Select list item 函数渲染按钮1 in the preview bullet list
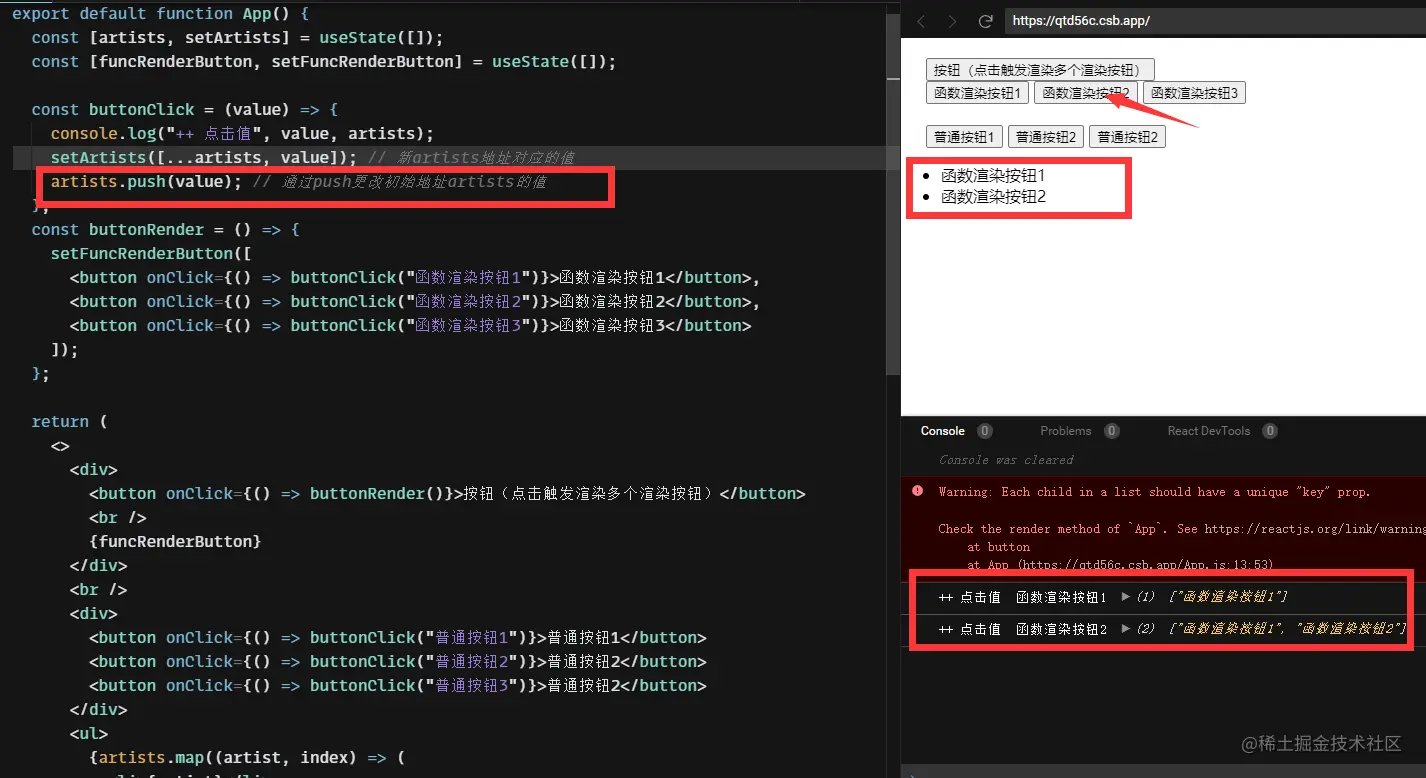The image size is (1426, 778). click(993, 175)
